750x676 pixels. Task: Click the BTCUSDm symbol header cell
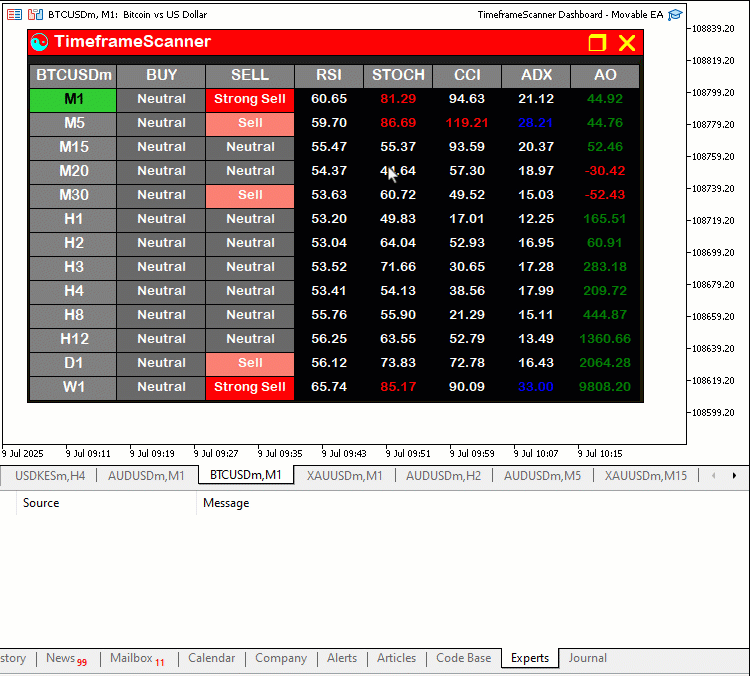[73, 76]
